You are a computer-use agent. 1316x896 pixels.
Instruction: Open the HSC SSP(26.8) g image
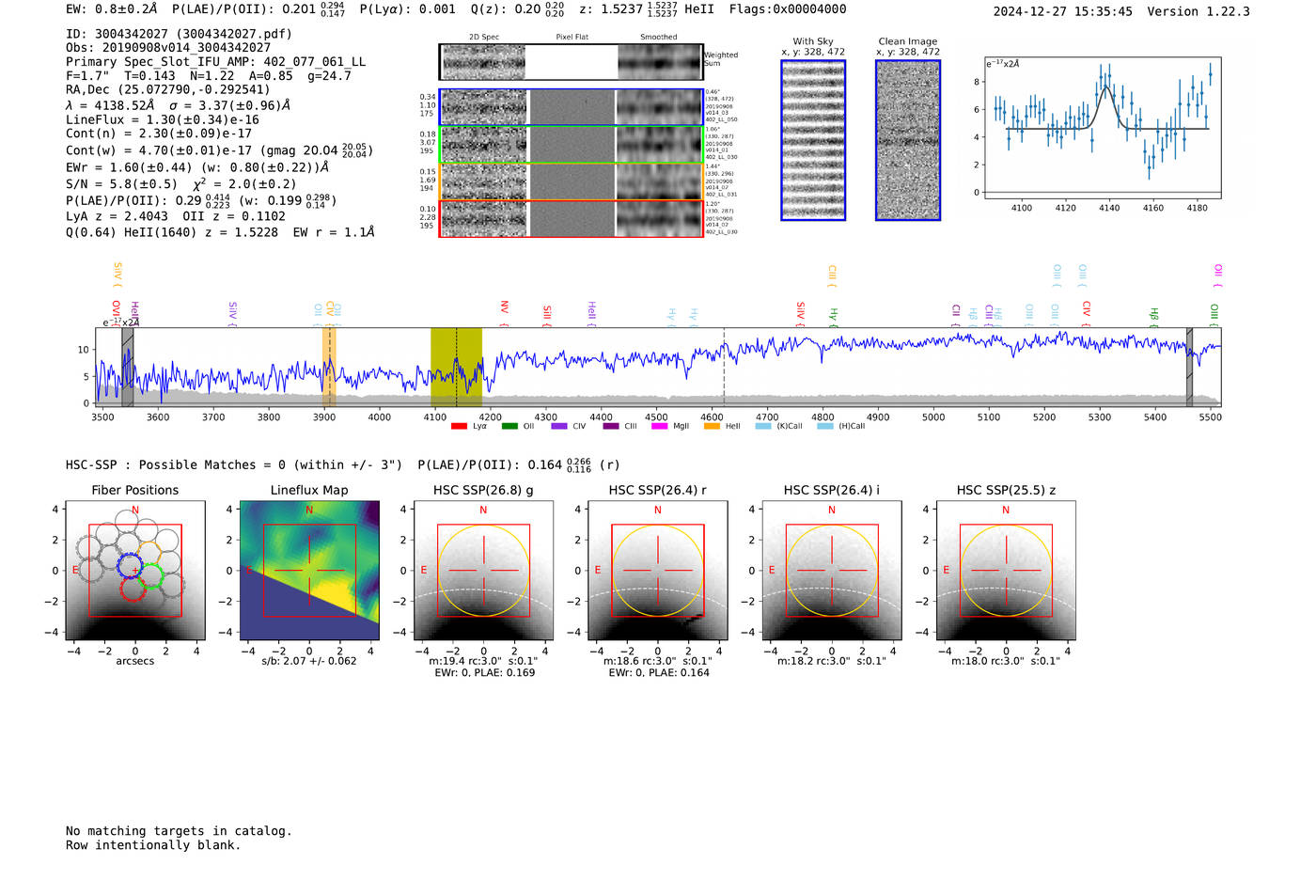point(483,571)
